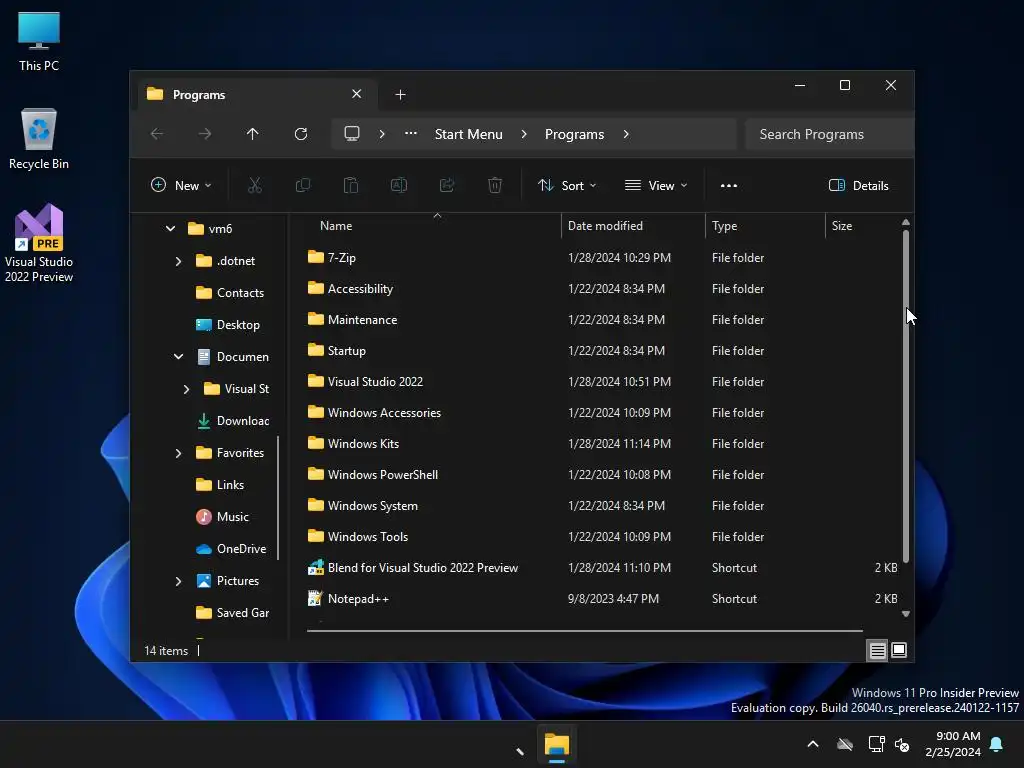Image resolution: width=1024 pixels, height=768 pixels.
Task: Select the Windows PowerShell folder
Action: click(373, 475)
